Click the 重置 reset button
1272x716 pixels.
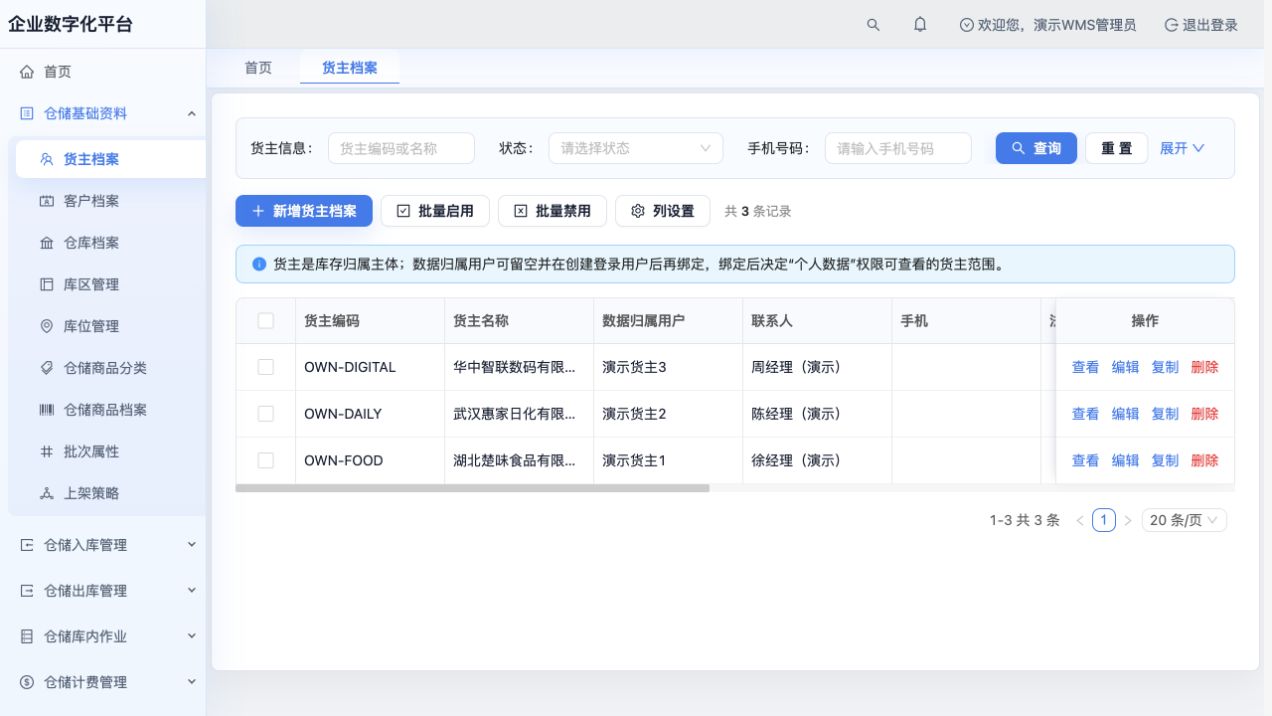[1117, 148]
